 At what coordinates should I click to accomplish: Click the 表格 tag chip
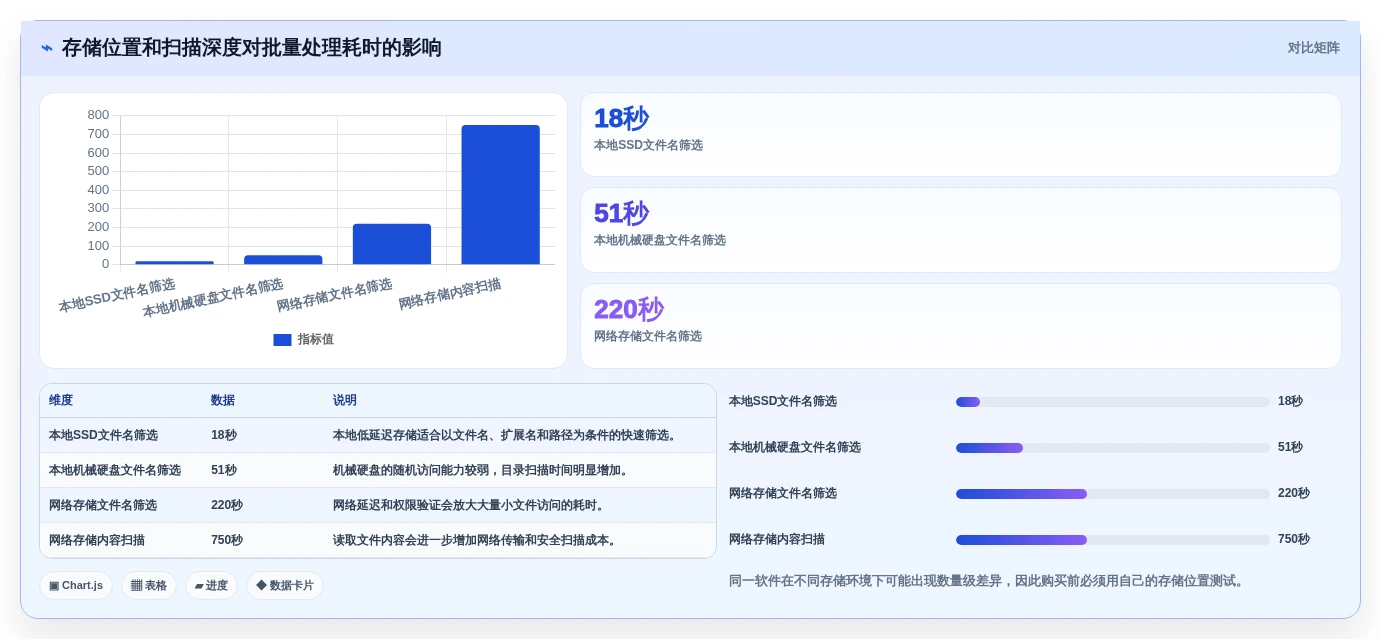coord(149,586)
